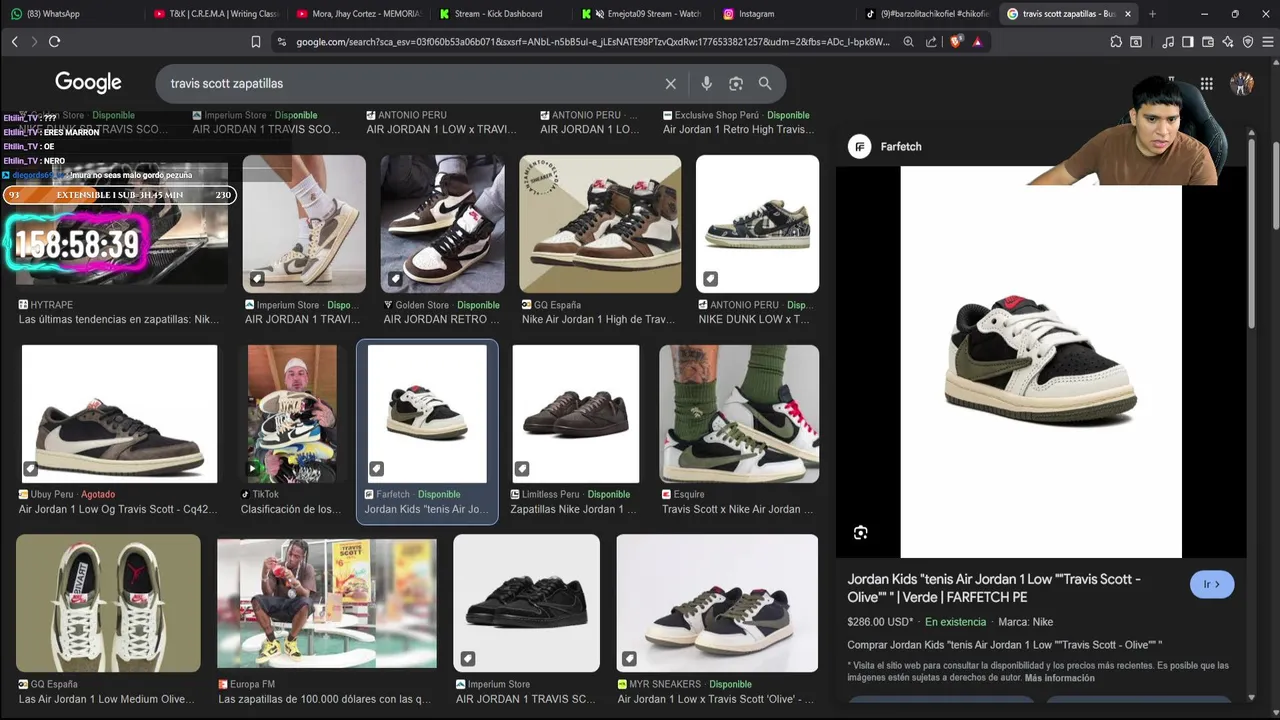Reload the page with the refresh icon
The image size is (1280, 720).
(x=54, y=42)
